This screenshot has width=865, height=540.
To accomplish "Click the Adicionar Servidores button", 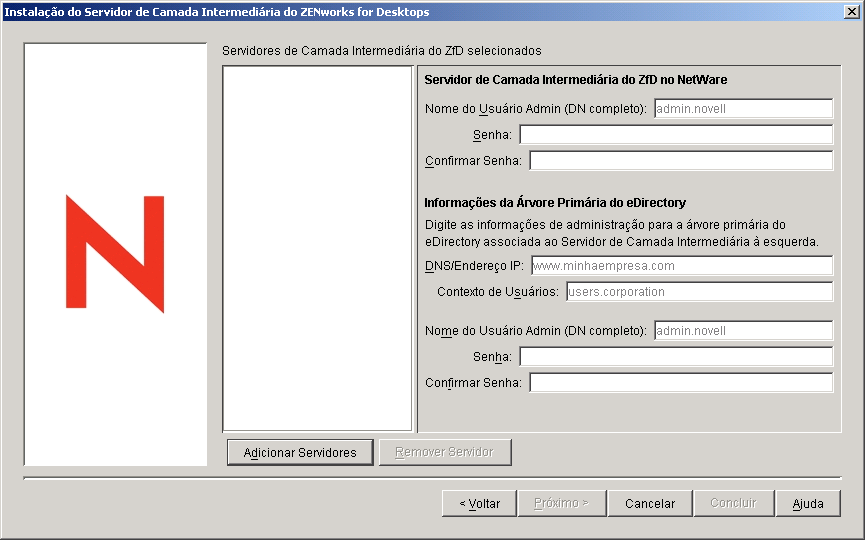I will pyautogui.click(x=300, y=452).
